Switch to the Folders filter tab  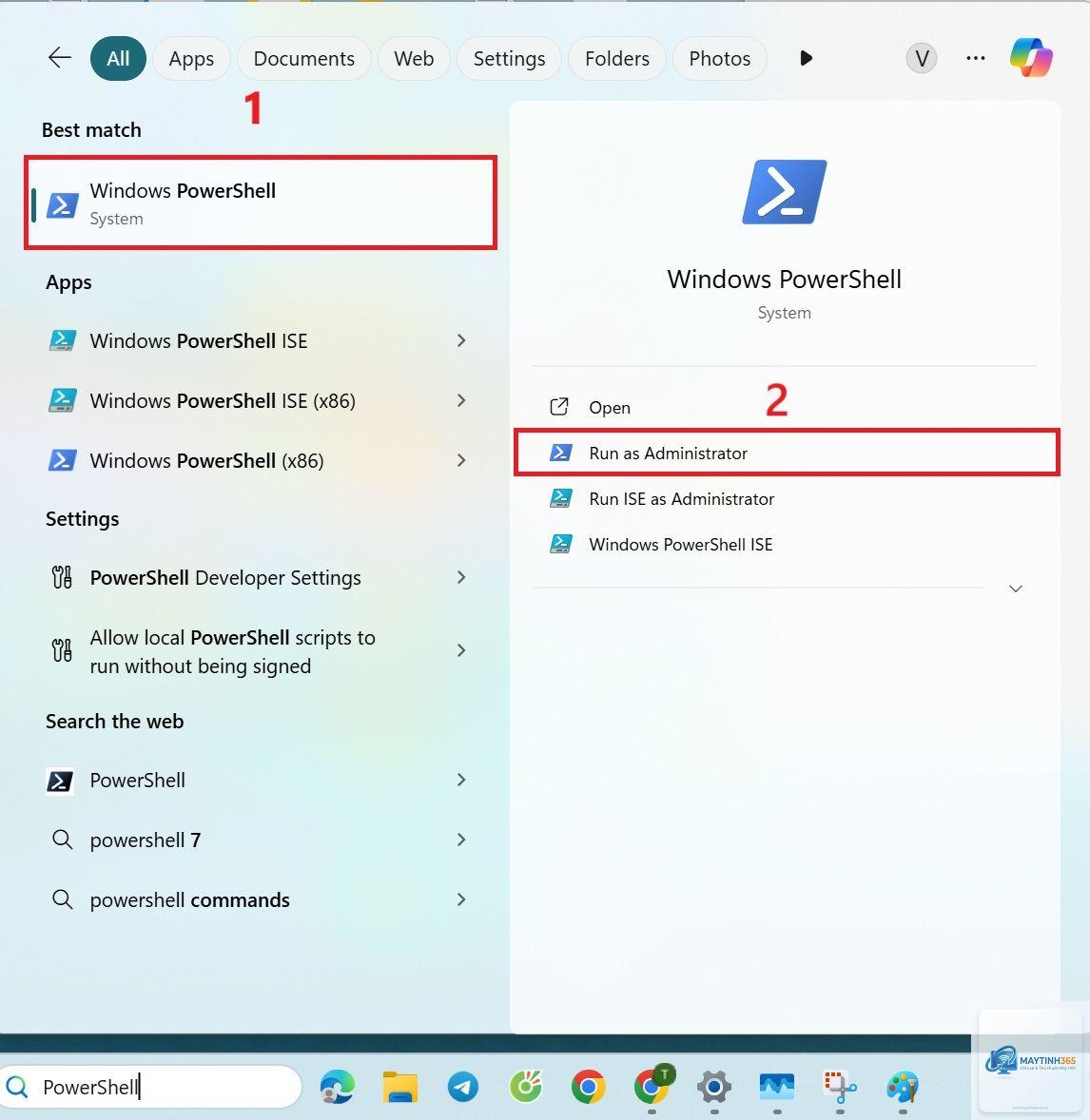tap(617, 59)
